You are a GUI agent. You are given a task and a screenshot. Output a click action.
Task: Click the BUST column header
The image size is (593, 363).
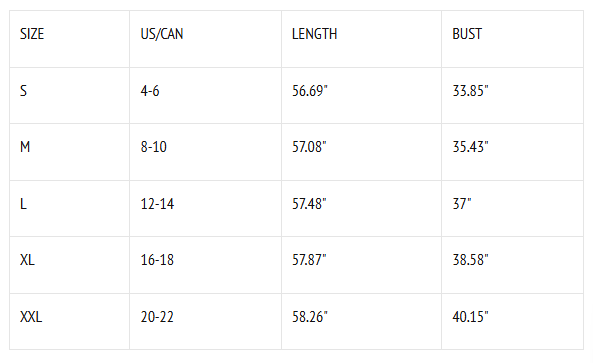pyautogui.click(x=467, y=34)
